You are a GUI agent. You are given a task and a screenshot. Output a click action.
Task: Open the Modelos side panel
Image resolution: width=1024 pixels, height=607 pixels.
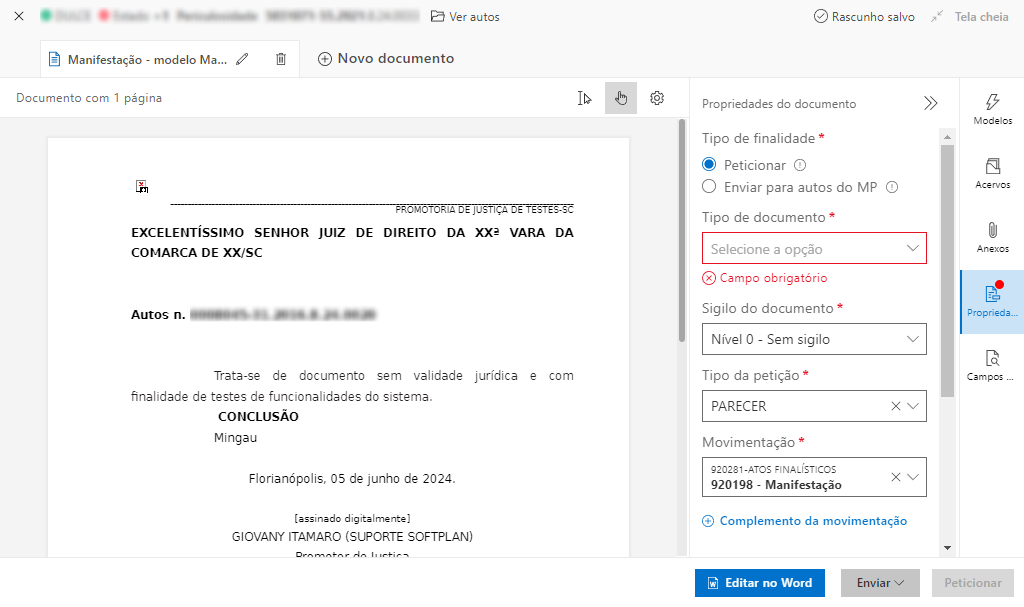click(x=992, y=109)
